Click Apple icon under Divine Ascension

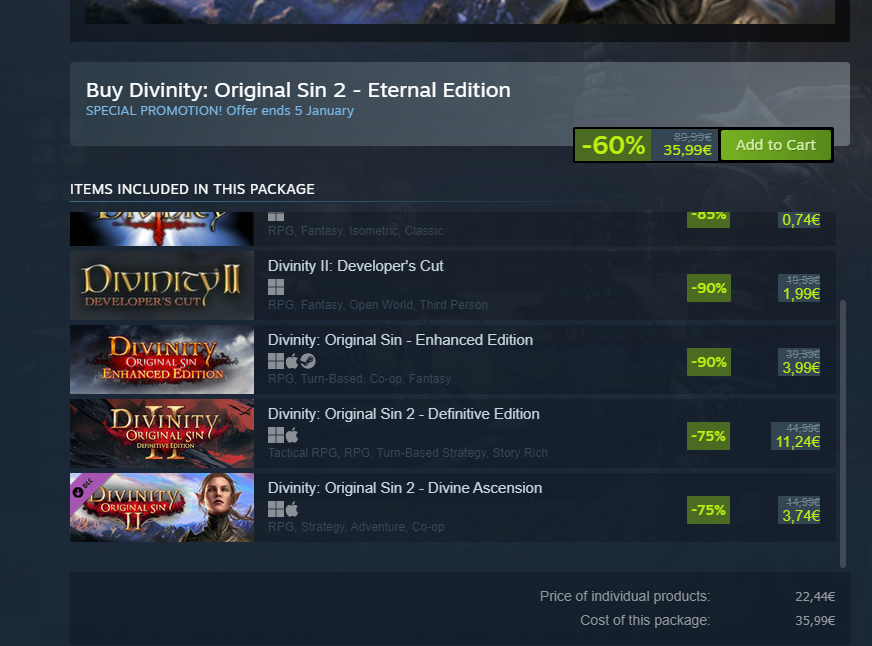292,509
